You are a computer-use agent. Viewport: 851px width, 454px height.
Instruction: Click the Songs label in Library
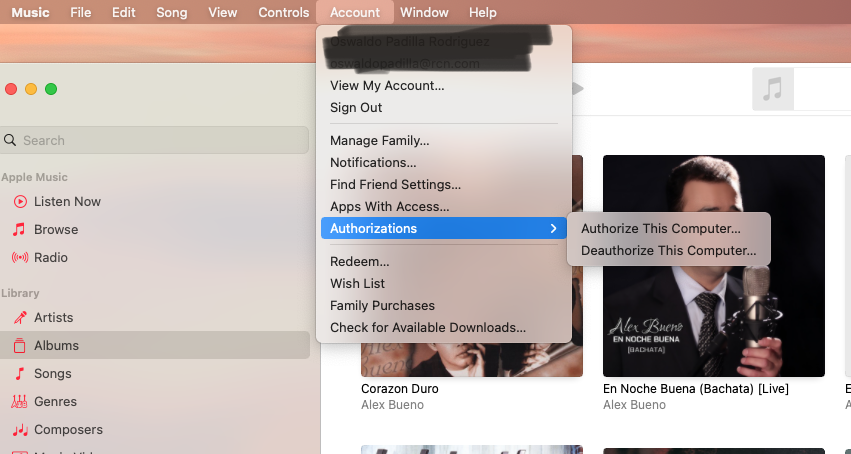[x=53, y=374]
